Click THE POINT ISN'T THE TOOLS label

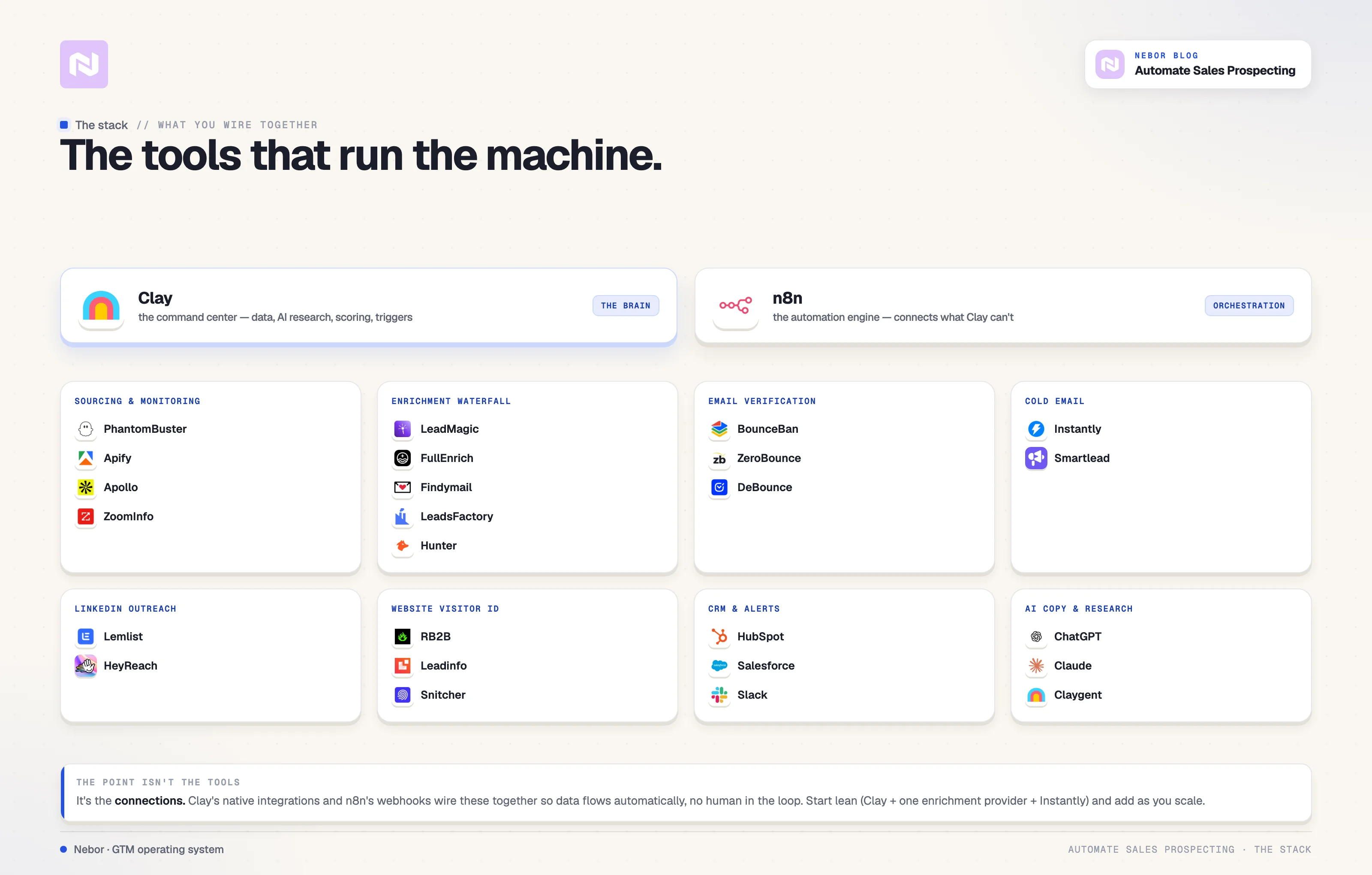click(x=158, y=782)
